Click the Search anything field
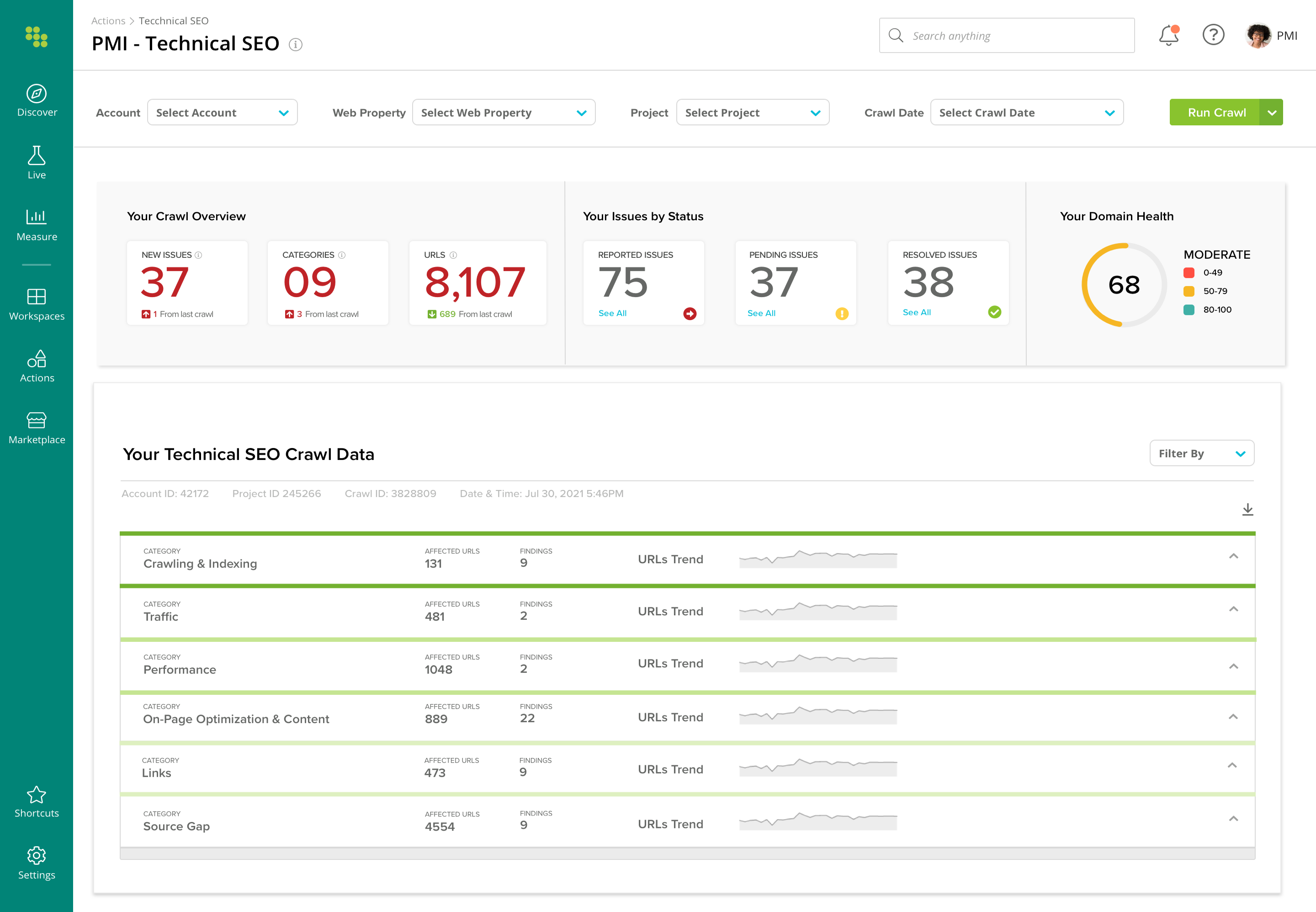This screenshot has width=1316, height=912. [x=1006, y=36]
